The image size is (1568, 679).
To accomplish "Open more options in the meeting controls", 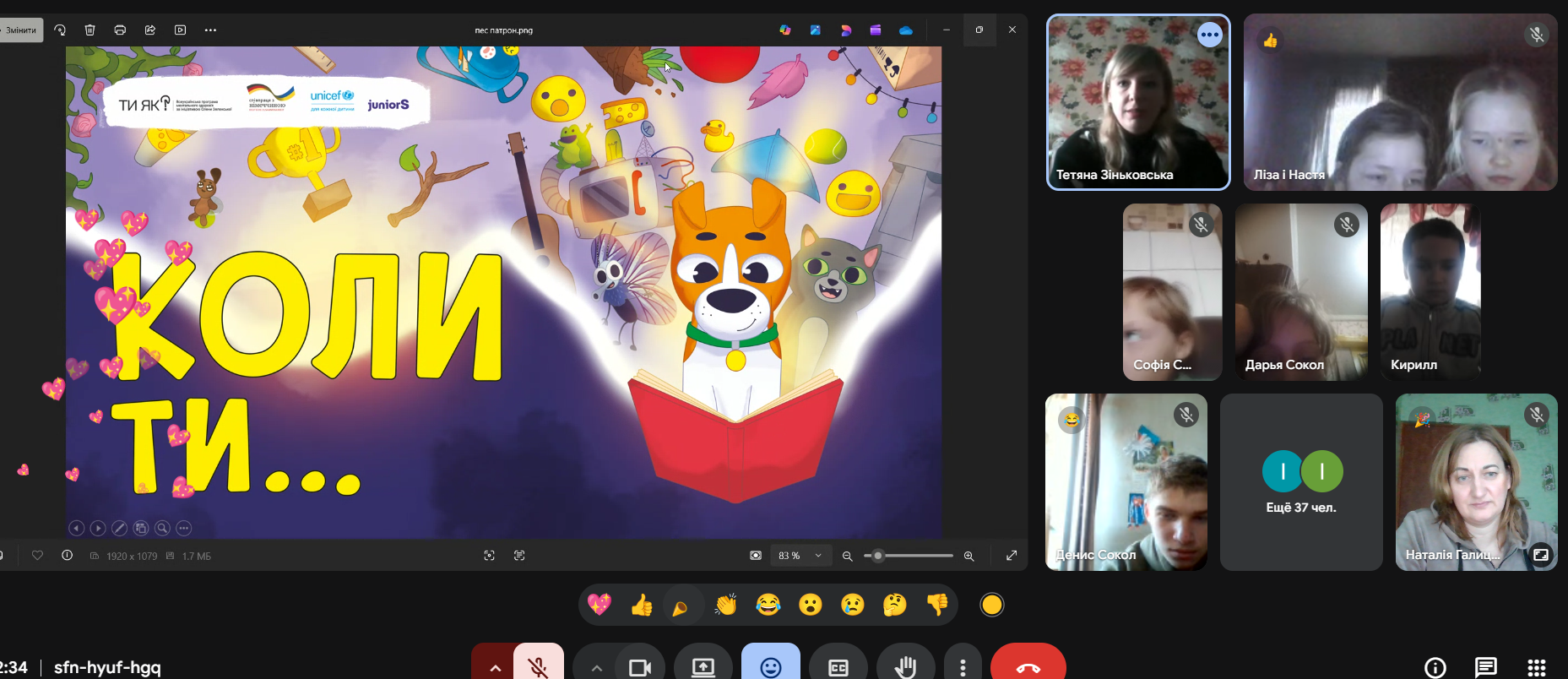I will click(963, 667).
